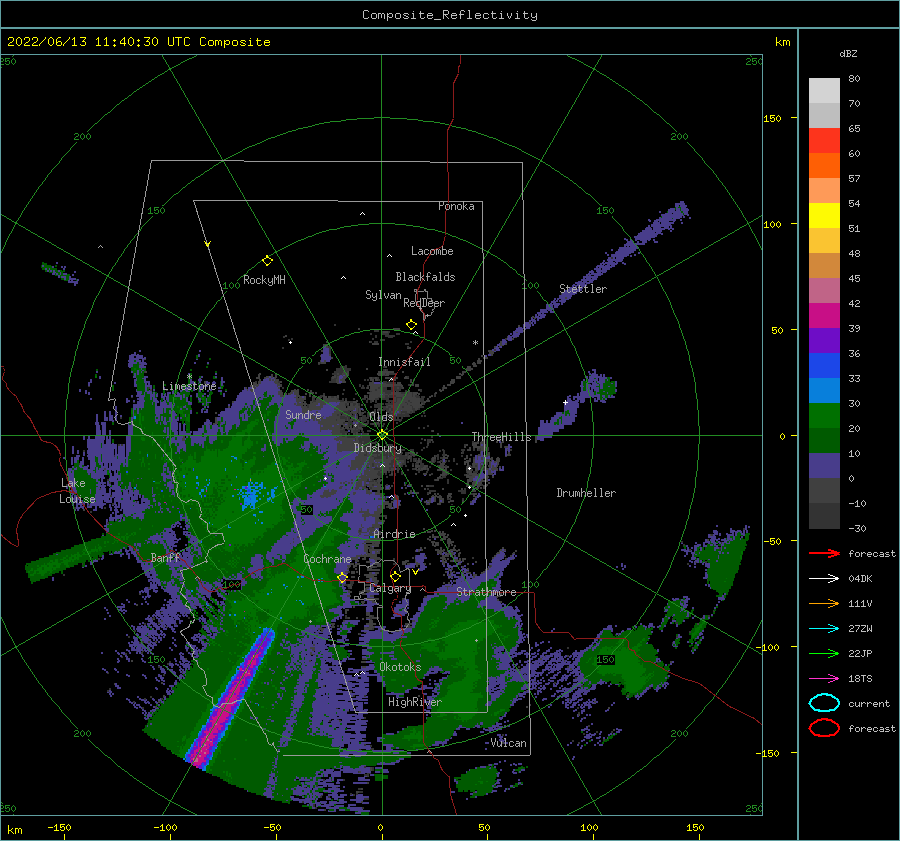This screenshot has height=841, width=900.
Task: Click the yellow radar site marker at Olds
Action: pyautogui.click(x=382, y=435)
